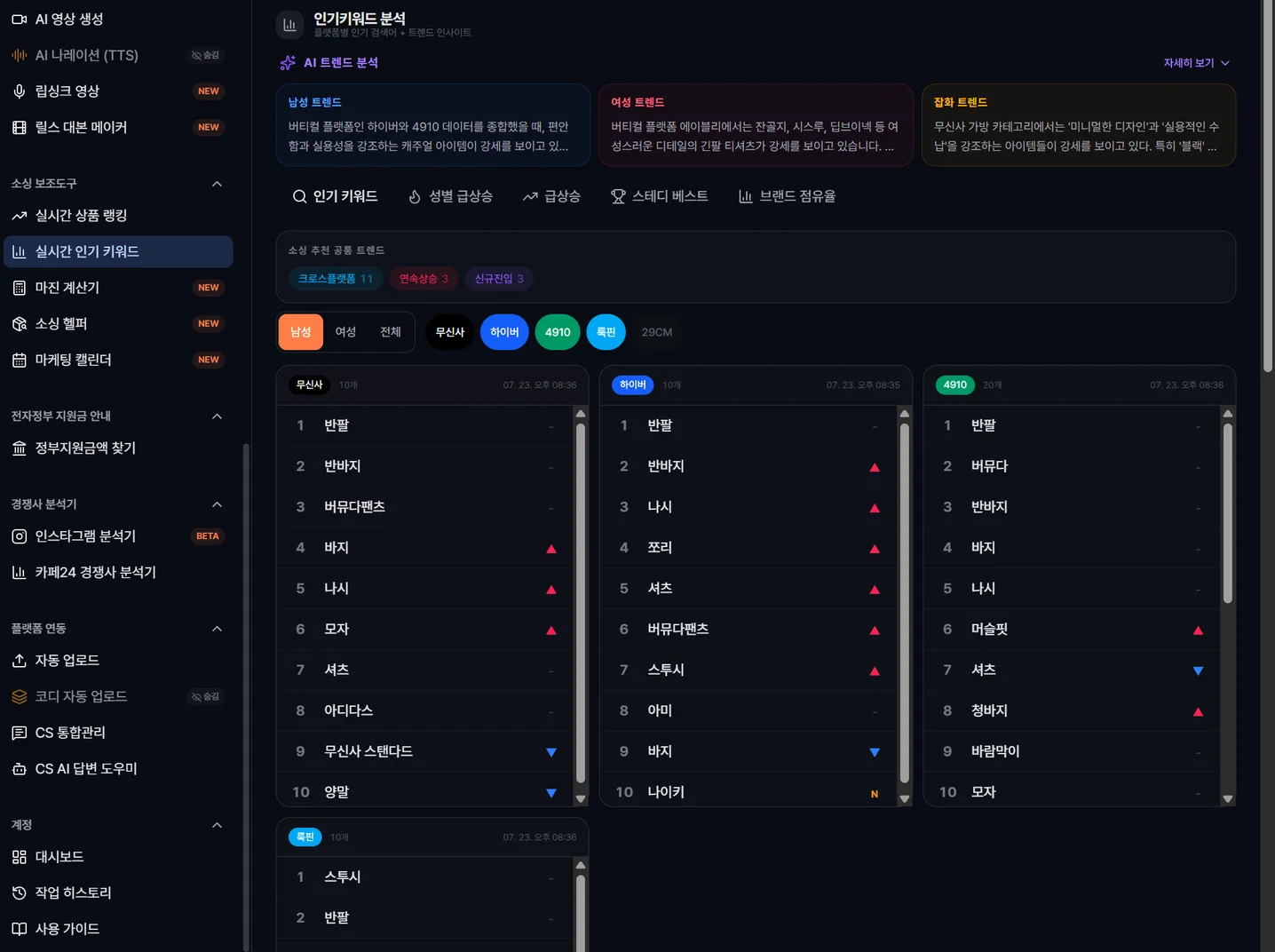
Task: Select the 남성 gender filter
Action: point(301,332)
